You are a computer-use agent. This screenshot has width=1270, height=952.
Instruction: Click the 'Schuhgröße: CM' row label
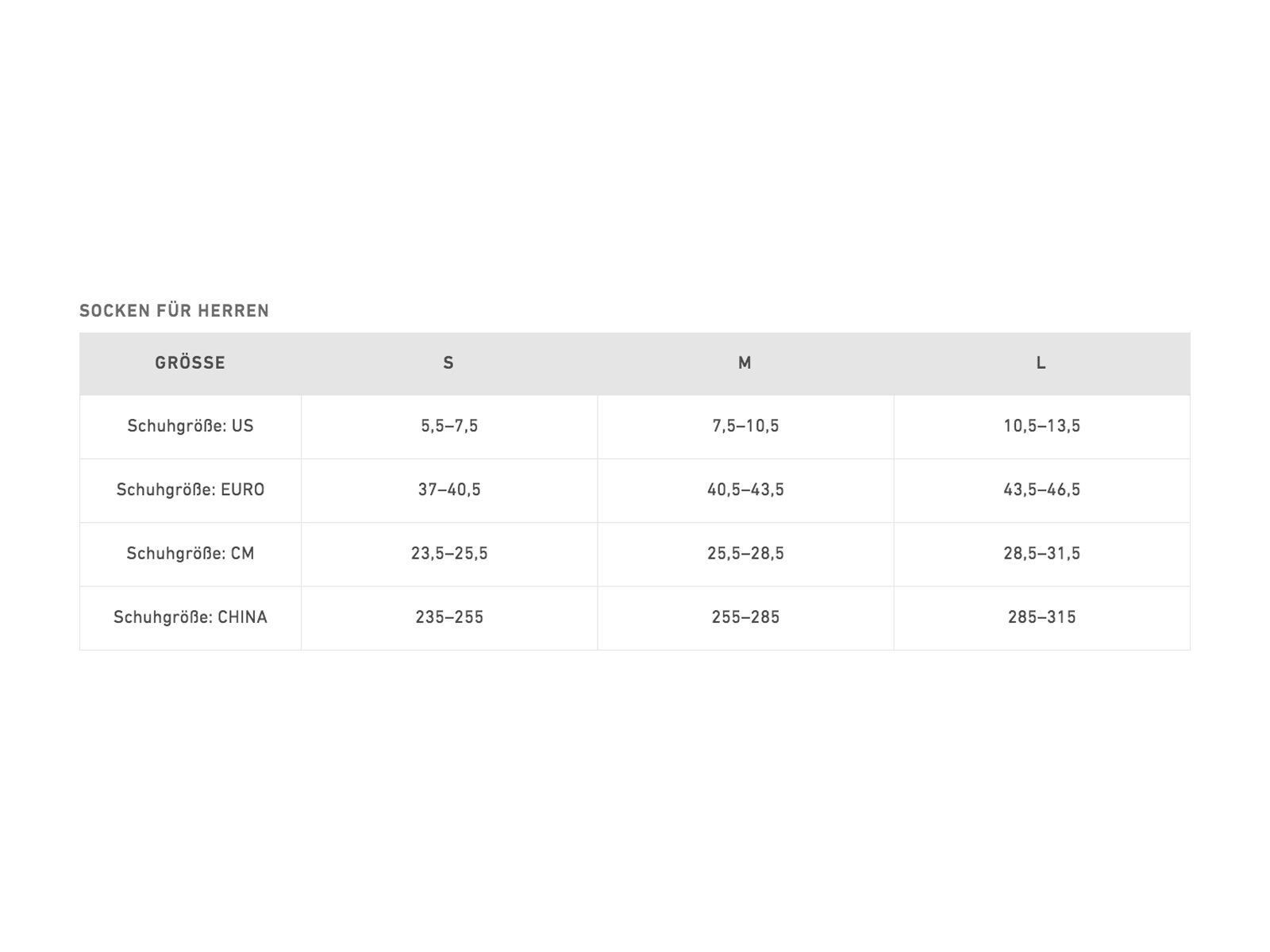pyautogui.click(x=190, y=554)
